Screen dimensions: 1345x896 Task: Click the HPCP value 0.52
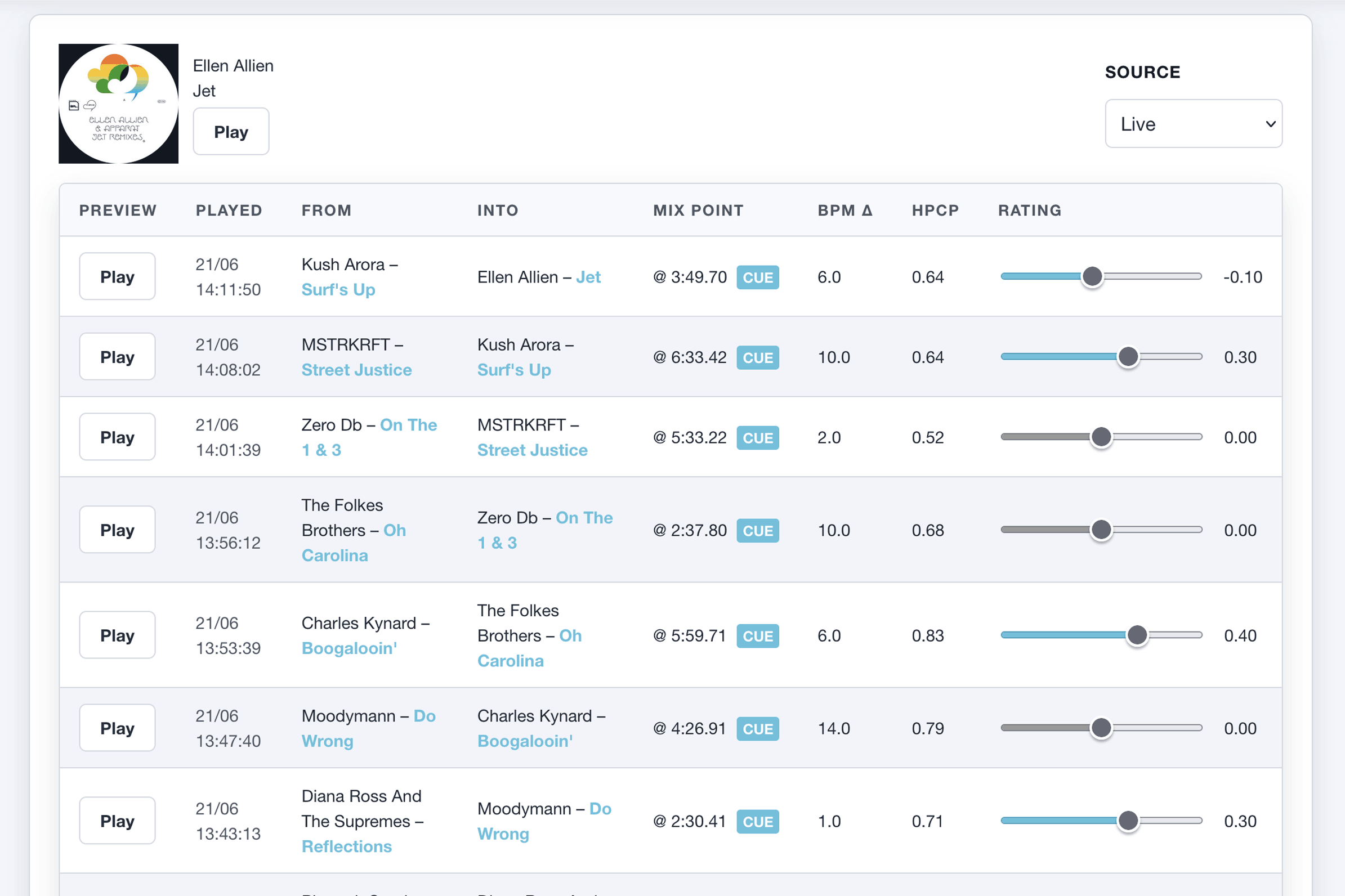coord(928,438)
